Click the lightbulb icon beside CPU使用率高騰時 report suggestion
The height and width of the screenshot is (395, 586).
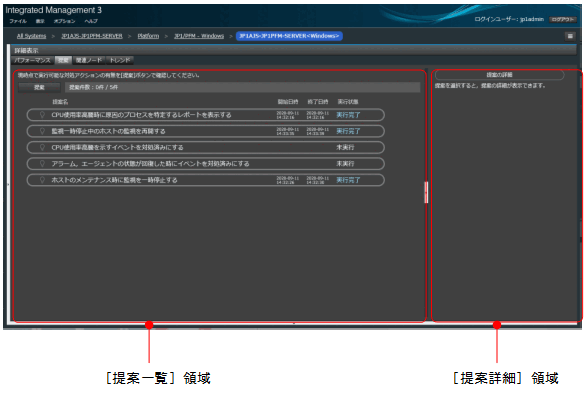(42, 115)
